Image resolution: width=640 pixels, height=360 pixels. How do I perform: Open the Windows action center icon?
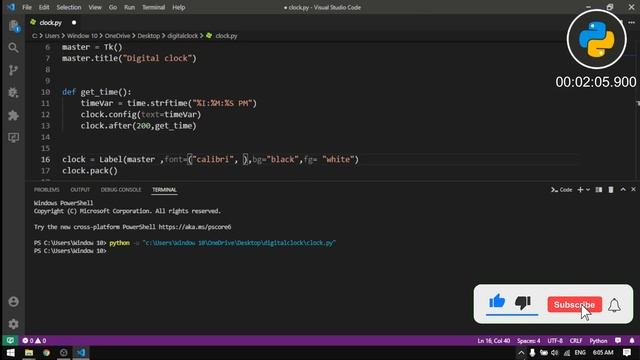pyautogui.click(x=627, y=353)
